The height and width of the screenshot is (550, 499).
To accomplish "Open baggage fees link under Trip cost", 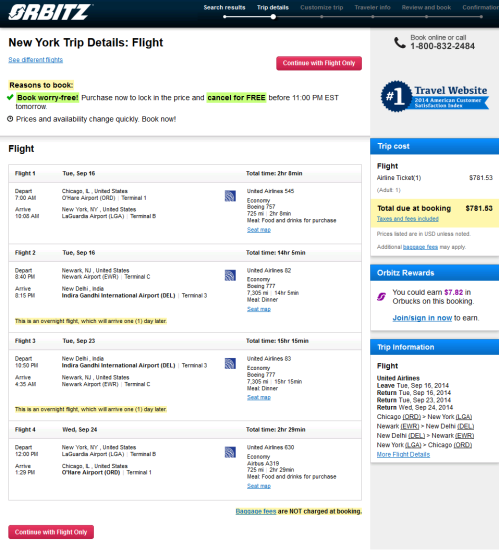I will [420, 247].
